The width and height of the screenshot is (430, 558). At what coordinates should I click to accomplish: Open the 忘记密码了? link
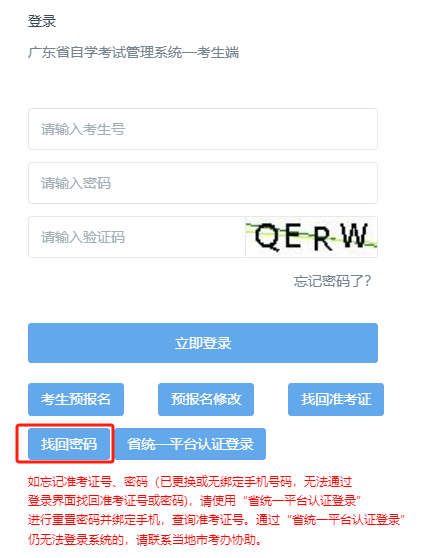click(x=332, y=281)
